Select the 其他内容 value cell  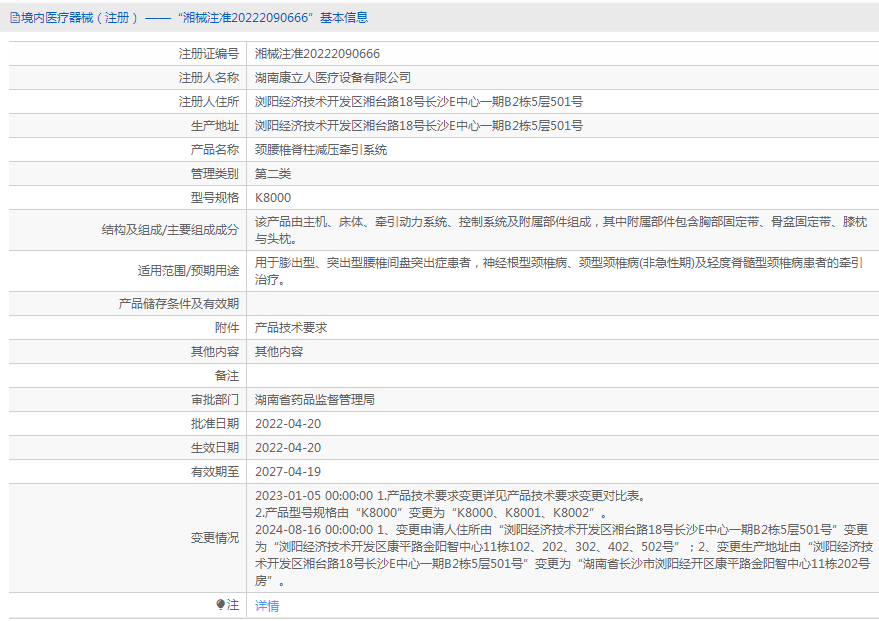pyautogui.click(x=279, y=352)
